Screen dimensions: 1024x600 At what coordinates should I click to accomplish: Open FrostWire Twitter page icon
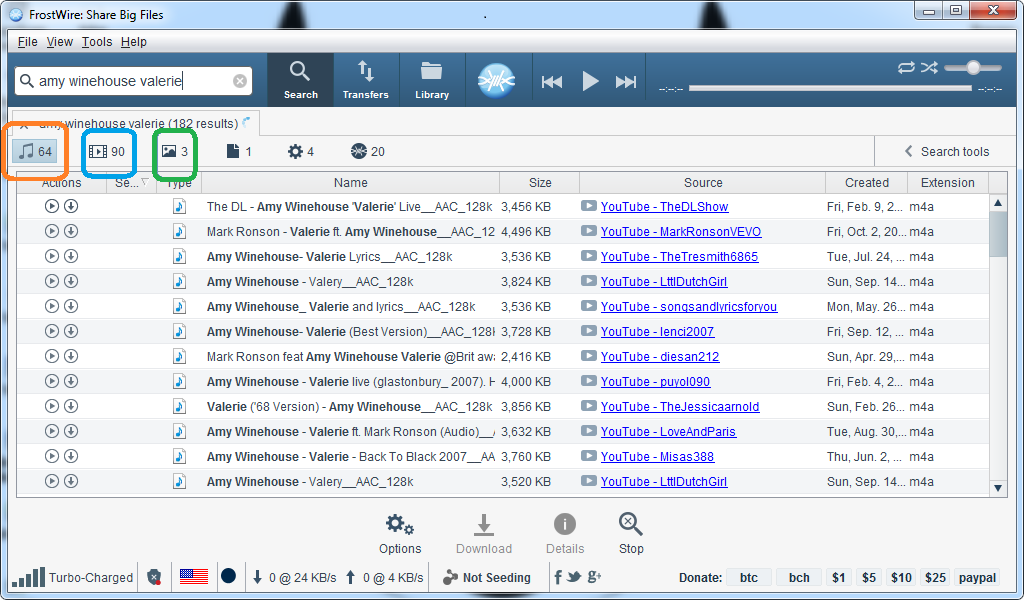tap(574, 576)
